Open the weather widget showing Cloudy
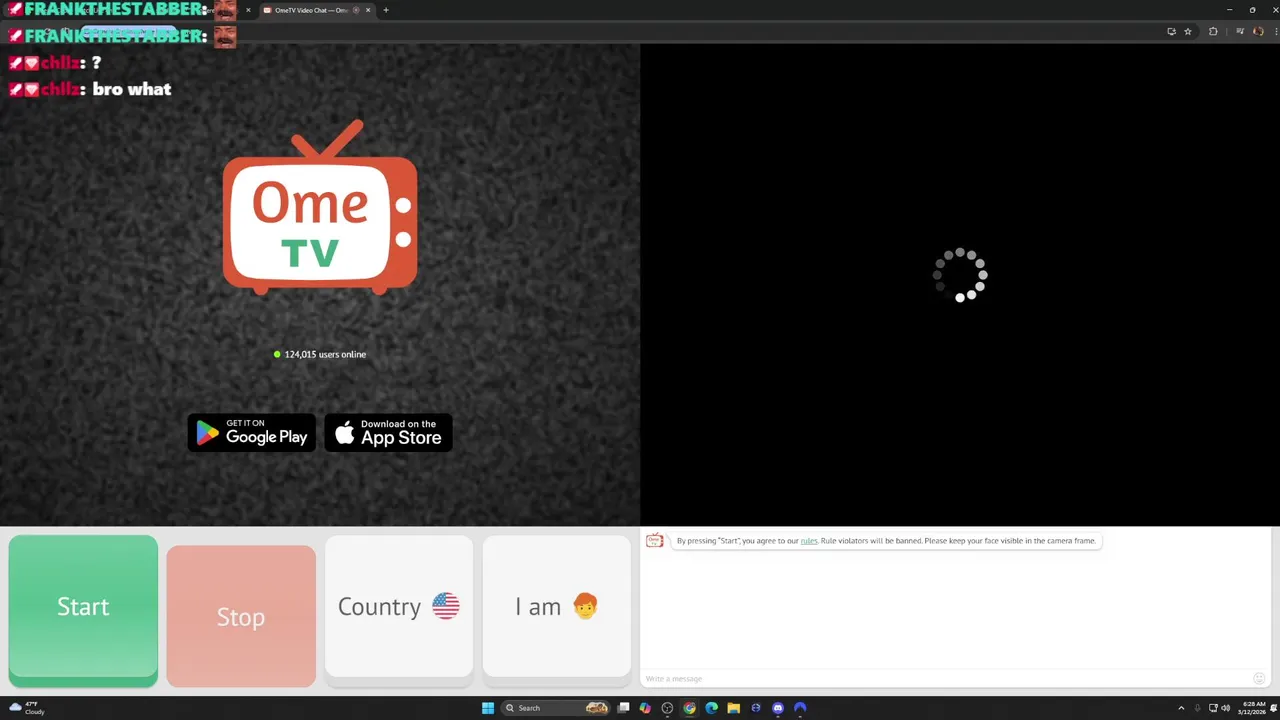Image resolution: width=1280 pixels, height=720 pixels. point(27,708)
